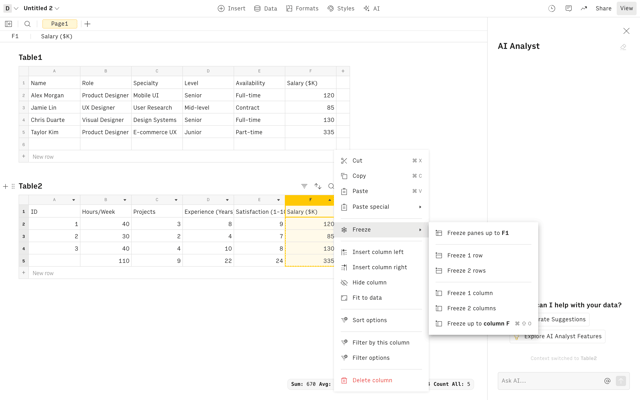Select Freeze in the context menu
This screenshot has width=640, height=400.
point(381,230)
